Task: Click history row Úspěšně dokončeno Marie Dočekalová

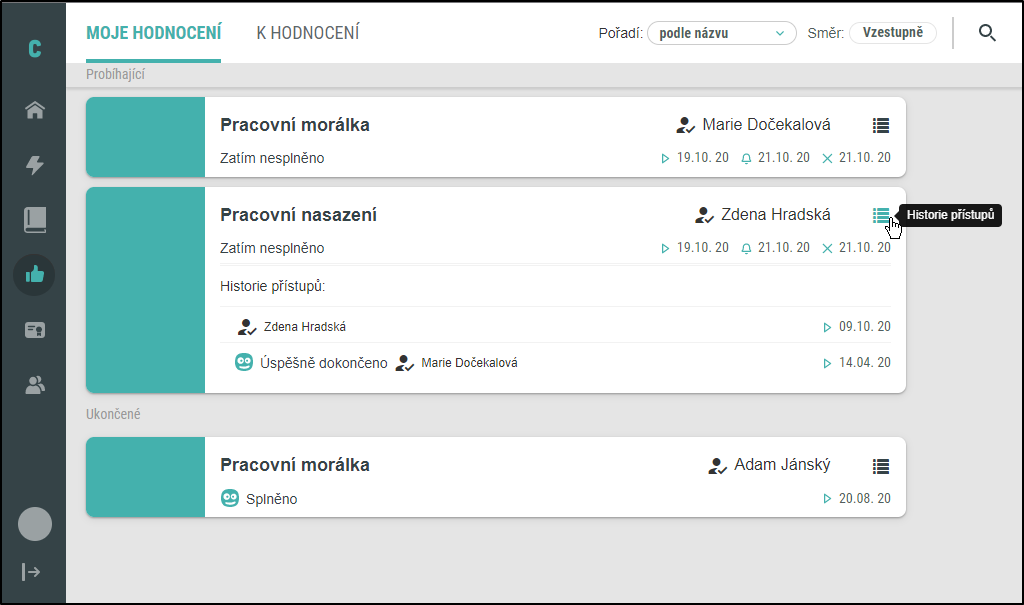Action: tap(555, 363)
